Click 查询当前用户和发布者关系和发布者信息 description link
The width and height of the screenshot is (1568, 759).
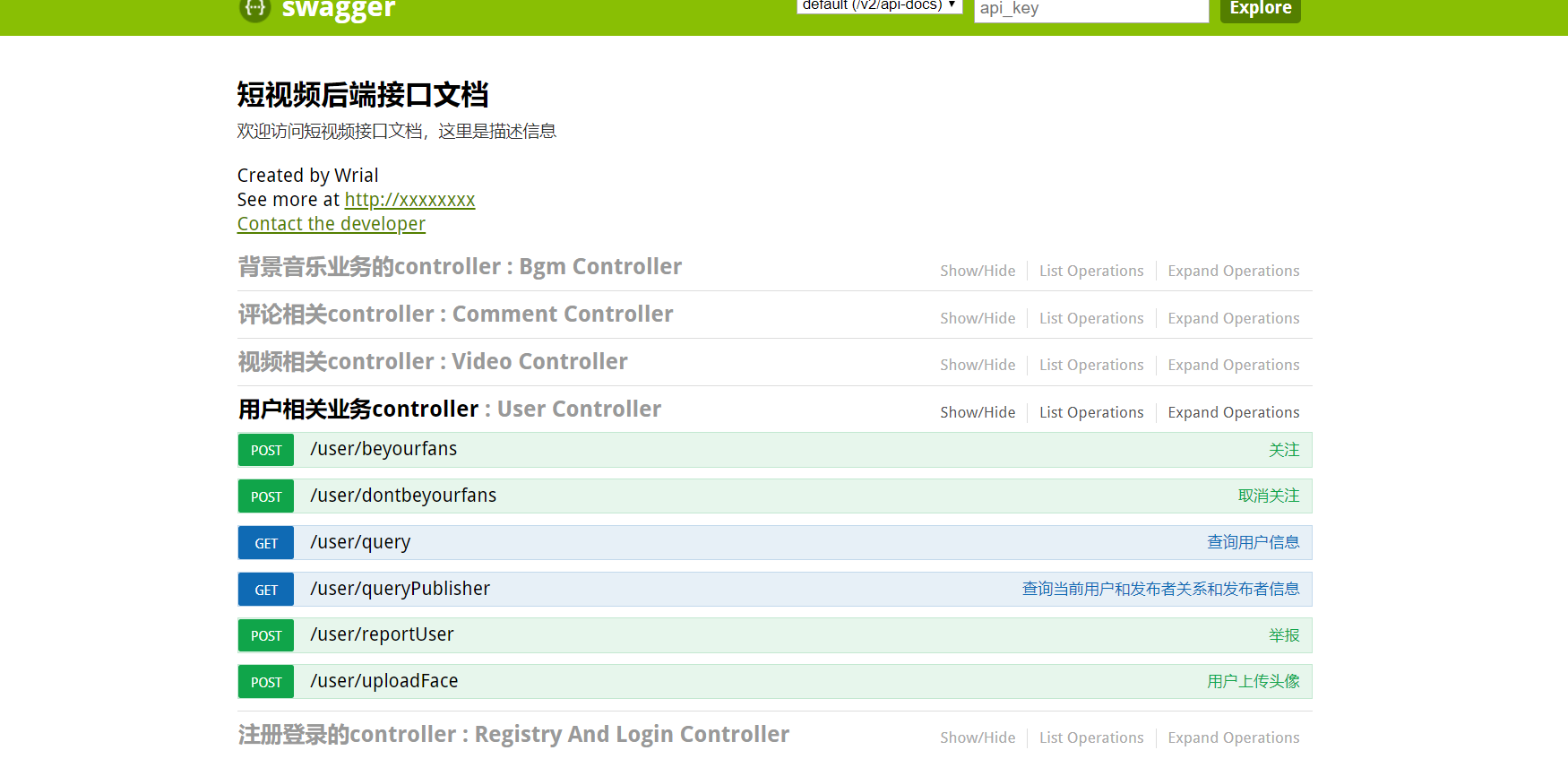click(1161, 589)
